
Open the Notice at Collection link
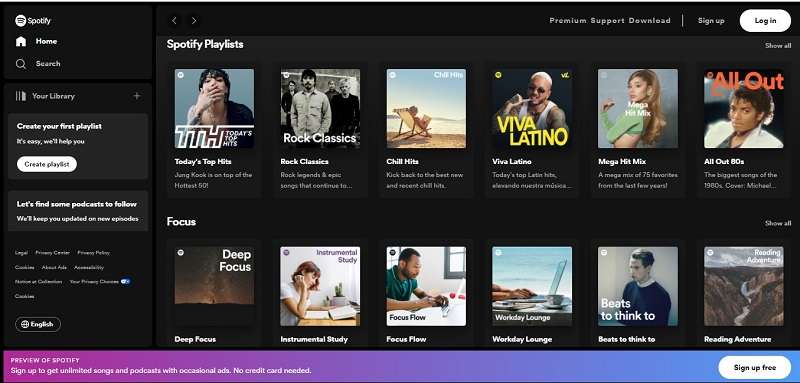(x=38, y=282)
